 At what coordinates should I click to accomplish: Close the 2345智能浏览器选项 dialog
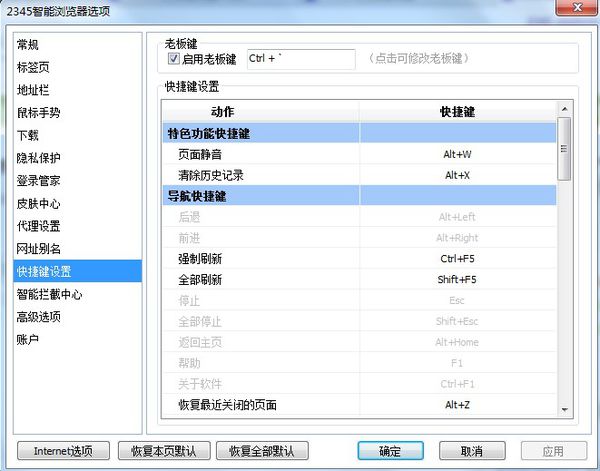[x=577, y=7]
